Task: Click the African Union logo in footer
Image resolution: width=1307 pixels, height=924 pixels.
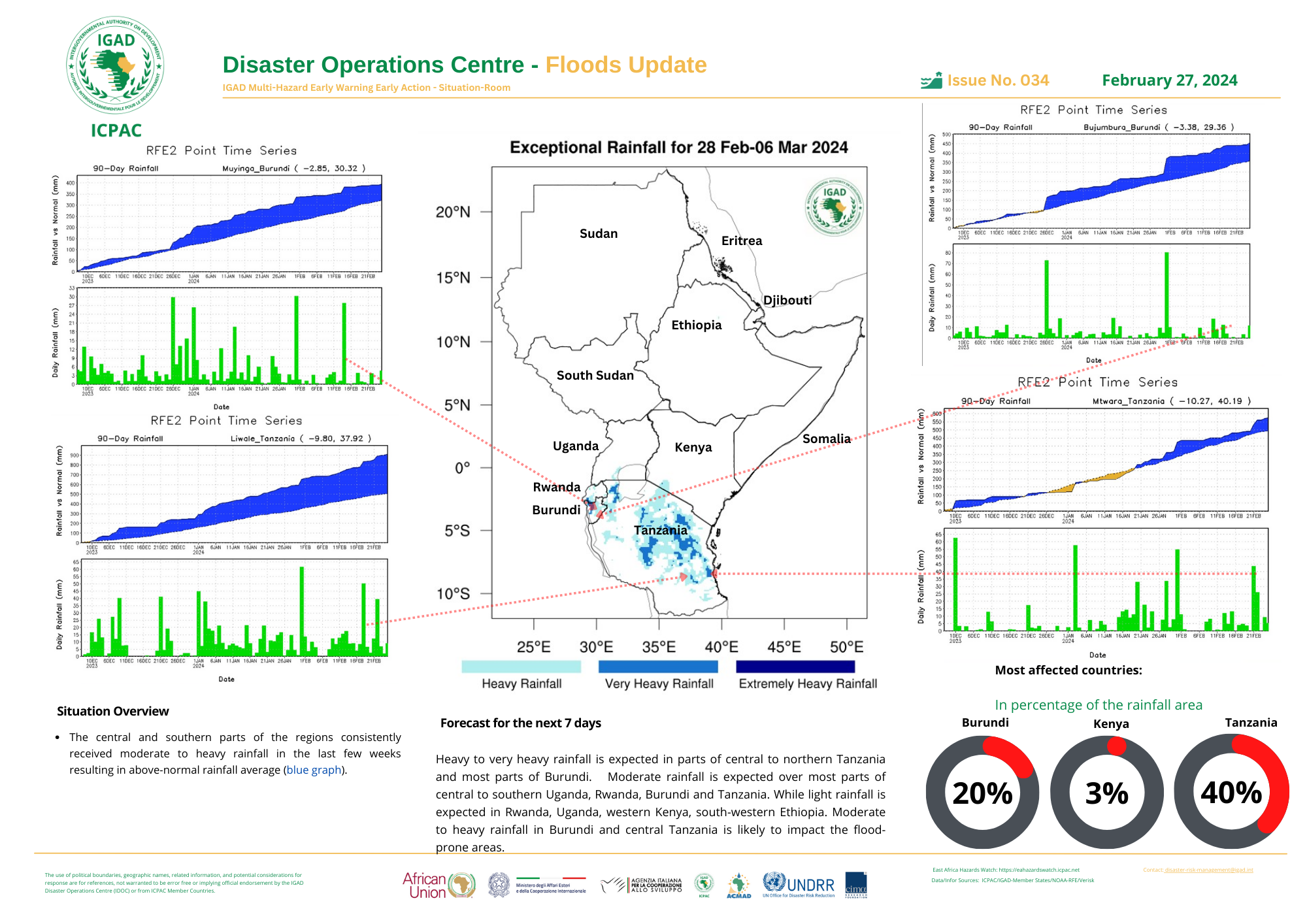Action: pyautogui.click(x=438, y=885)
